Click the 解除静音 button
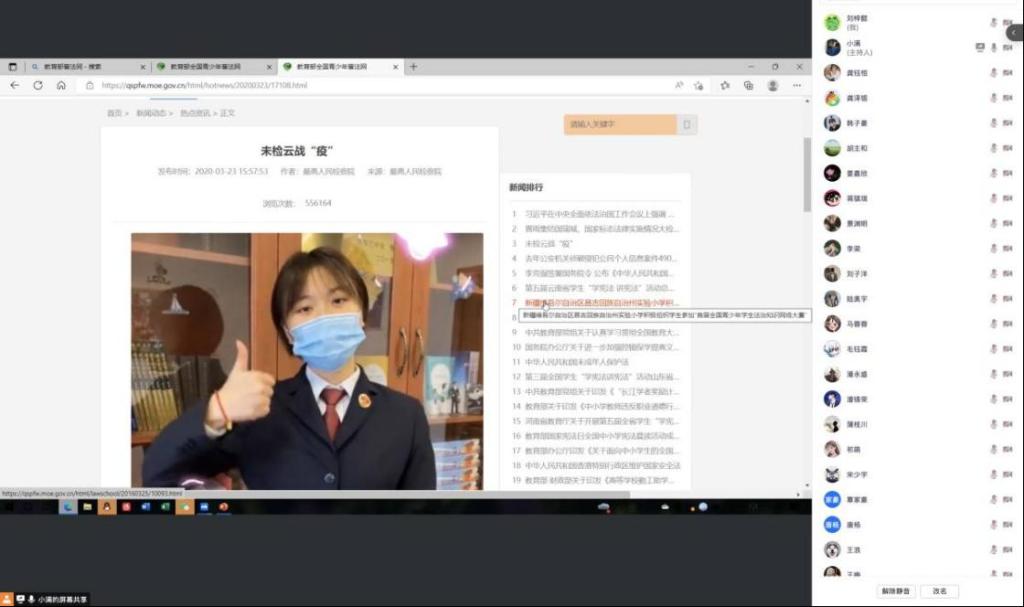The height and width of the screenshot is (607, 1024). (895, 591)
